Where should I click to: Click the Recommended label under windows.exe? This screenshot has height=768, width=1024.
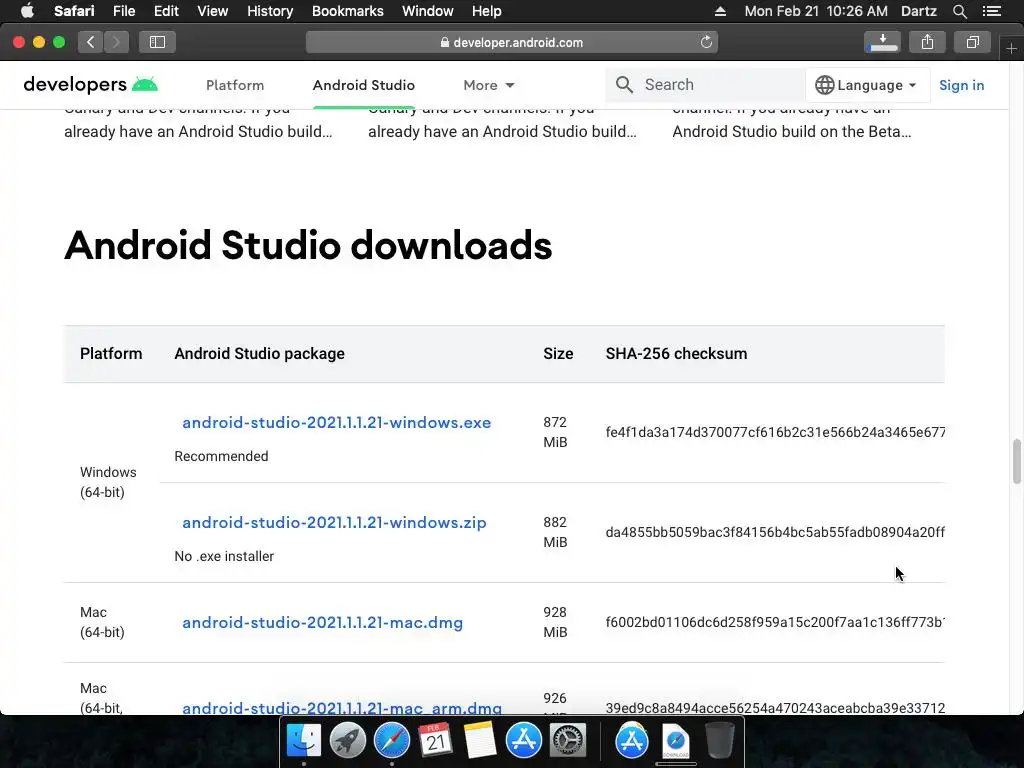(x=221, y=456)
